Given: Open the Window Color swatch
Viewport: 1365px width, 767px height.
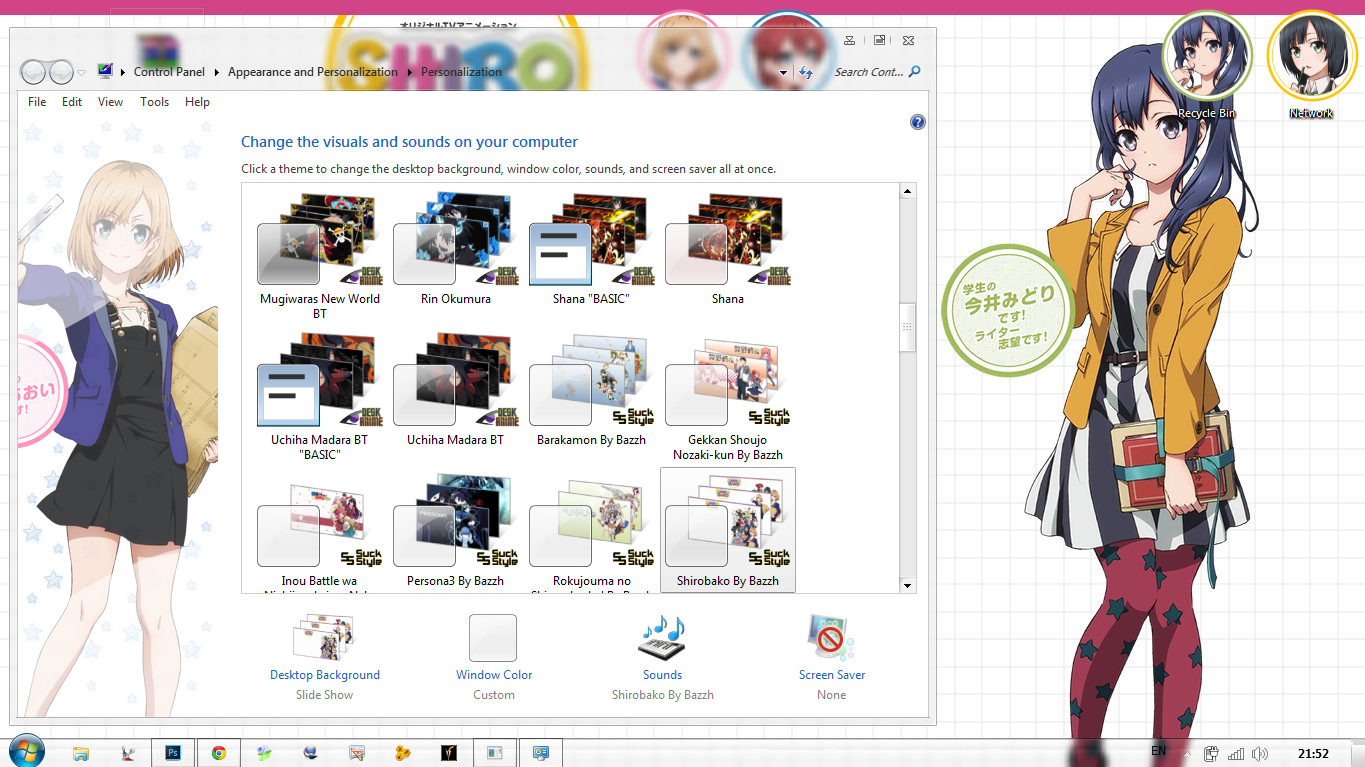Looking at the screenshot, I should pos(493,638).
